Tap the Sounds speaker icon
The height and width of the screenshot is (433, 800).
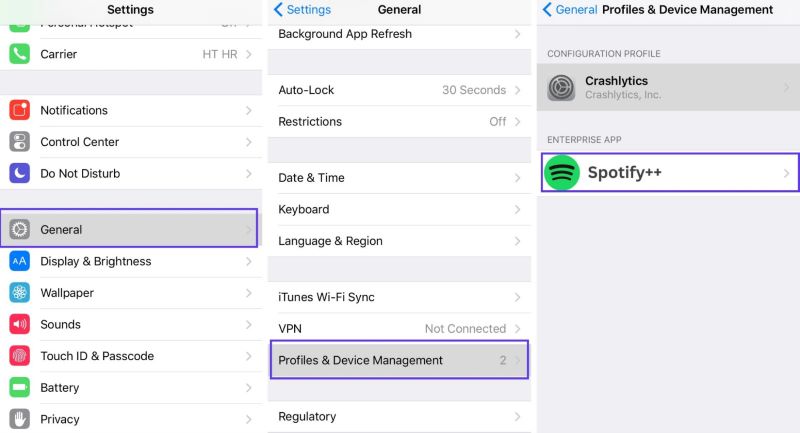[20, 324]
